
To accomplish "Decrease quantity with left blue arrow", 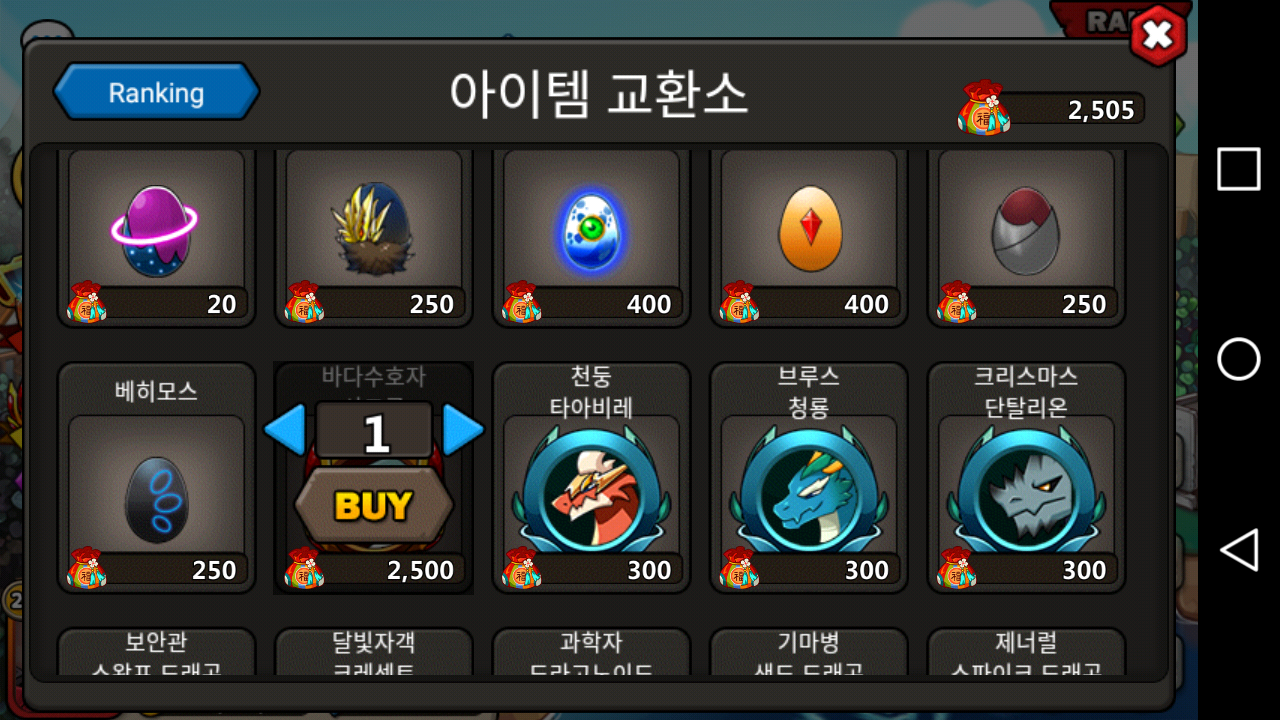I will tap(285, 431).
